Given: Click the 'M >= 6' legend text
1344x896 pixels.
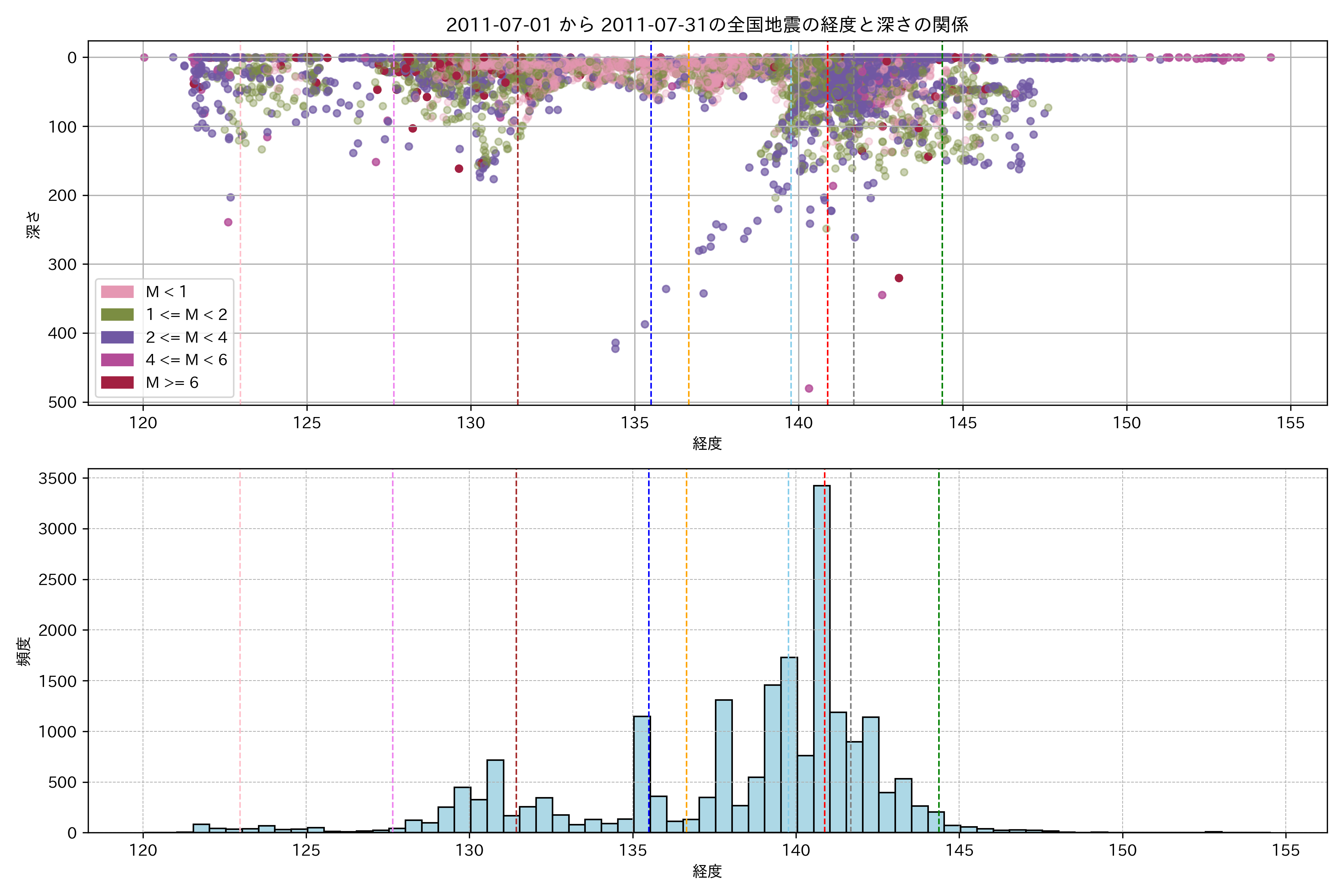Looking at the screenshot, I should tap(172, 382).
